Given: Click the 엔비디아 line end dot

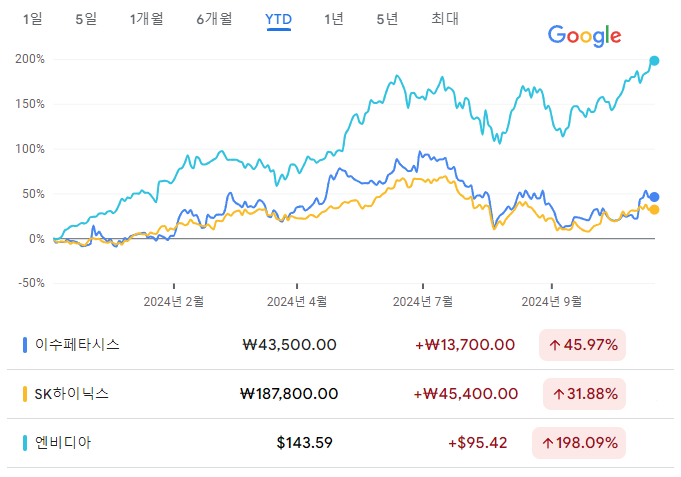Looking at the screenshot, I should pyautogui.click(x=654, y=61).
